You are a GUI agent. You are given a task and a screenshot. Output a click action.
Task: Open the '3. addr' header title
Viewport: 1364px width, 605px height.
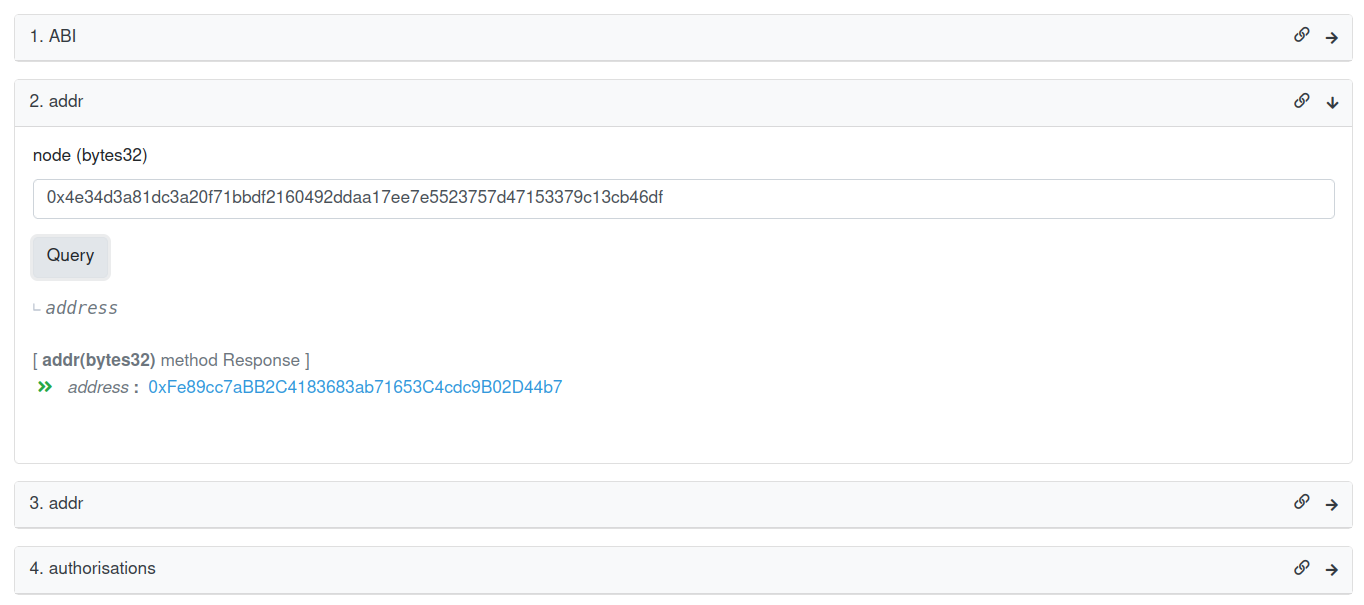pyautogui.click(x=56, y=503)
